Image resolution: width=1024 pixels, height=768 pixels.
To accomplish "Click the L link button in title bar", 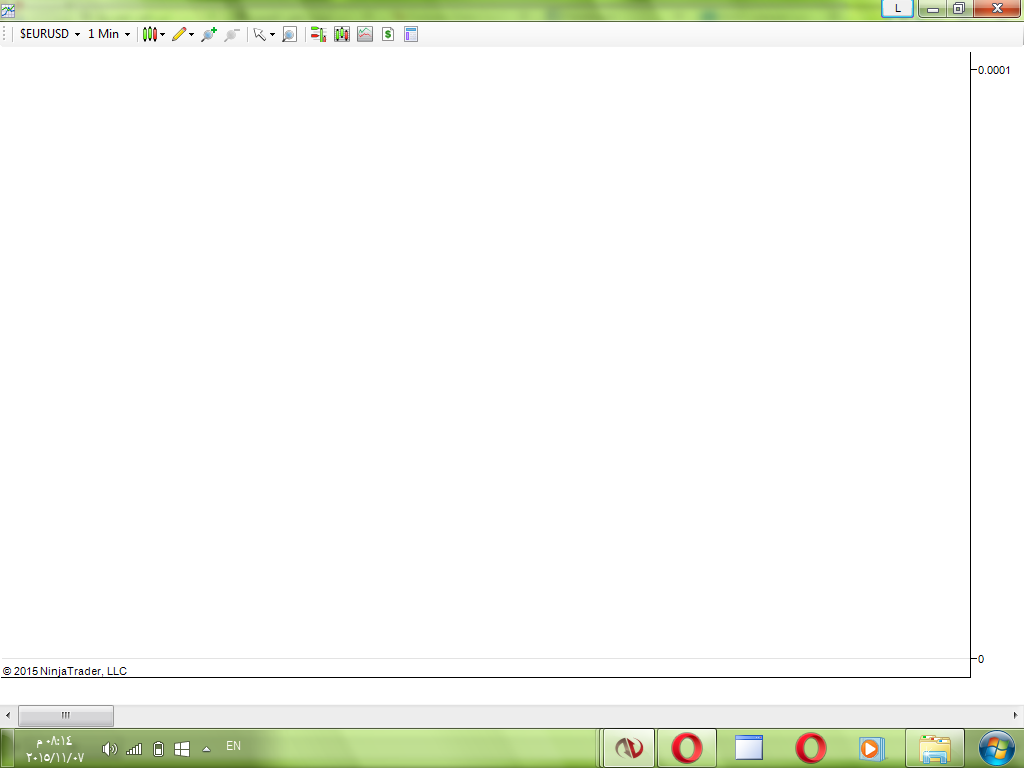I will click(897, 8).
